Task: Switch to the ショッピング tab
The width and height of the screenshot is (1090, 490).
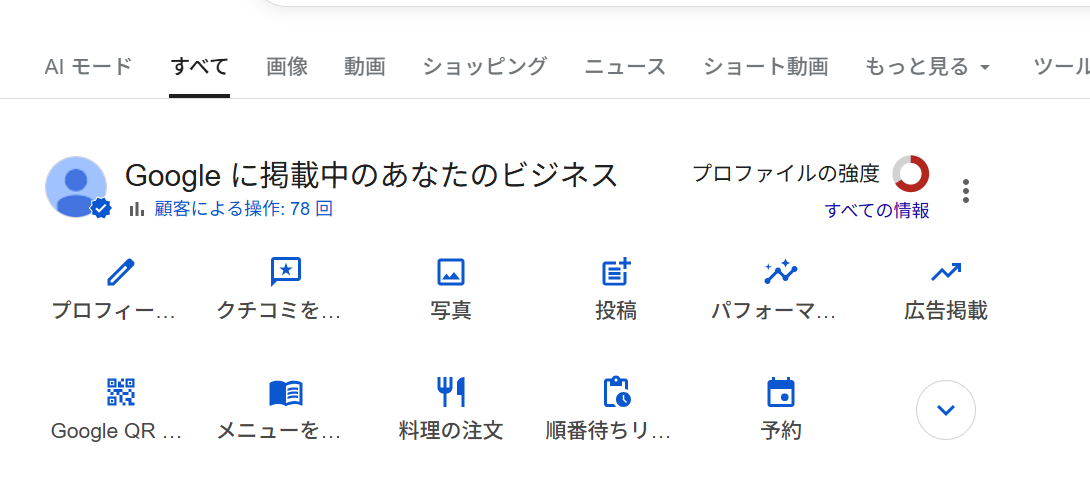Action: tap(484, 67)
